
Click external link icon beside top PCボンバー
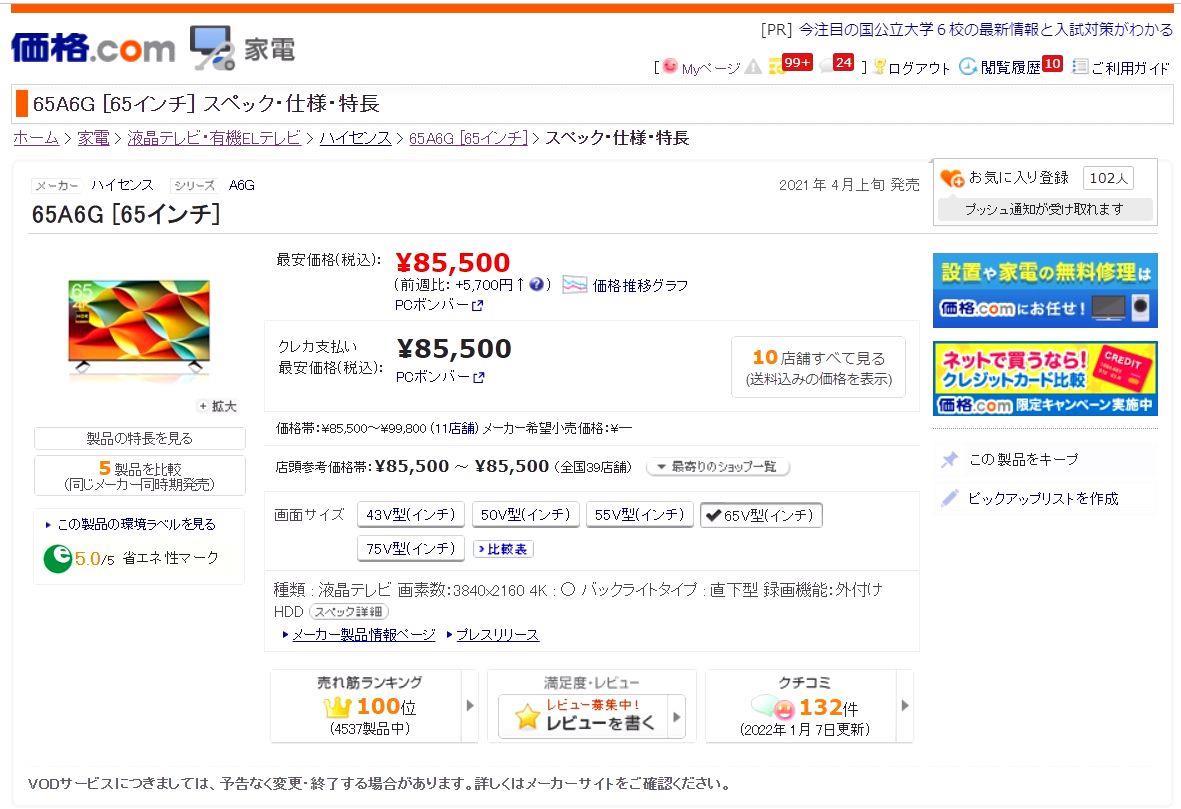(477, 306)
